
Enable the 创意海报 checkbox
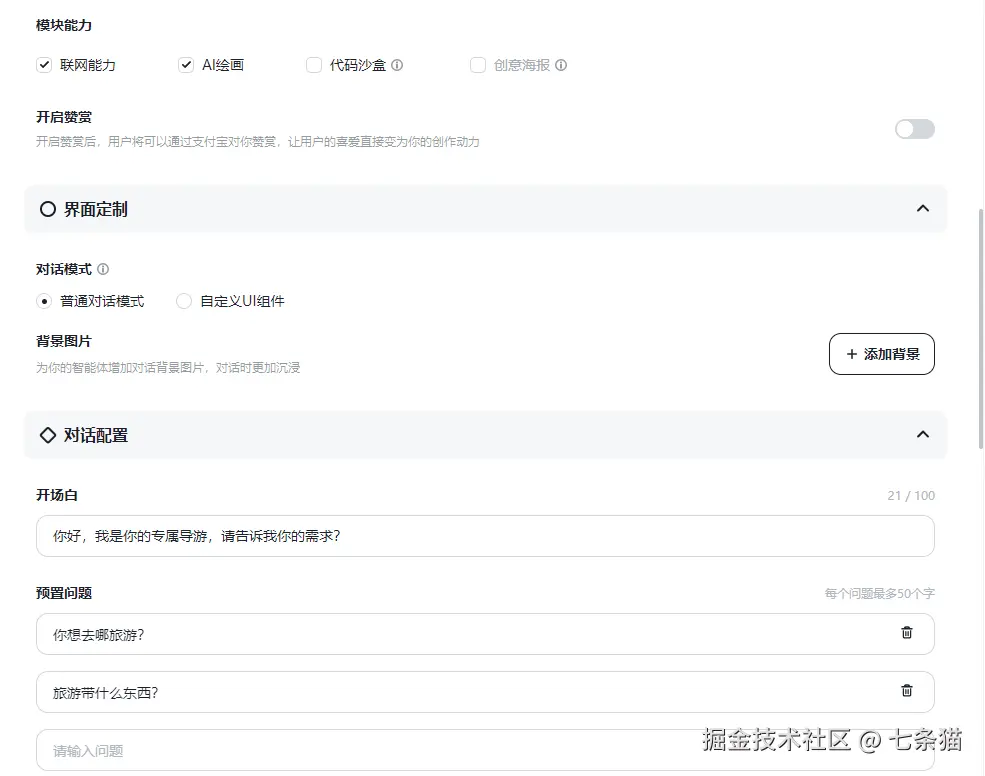point(477,65)
